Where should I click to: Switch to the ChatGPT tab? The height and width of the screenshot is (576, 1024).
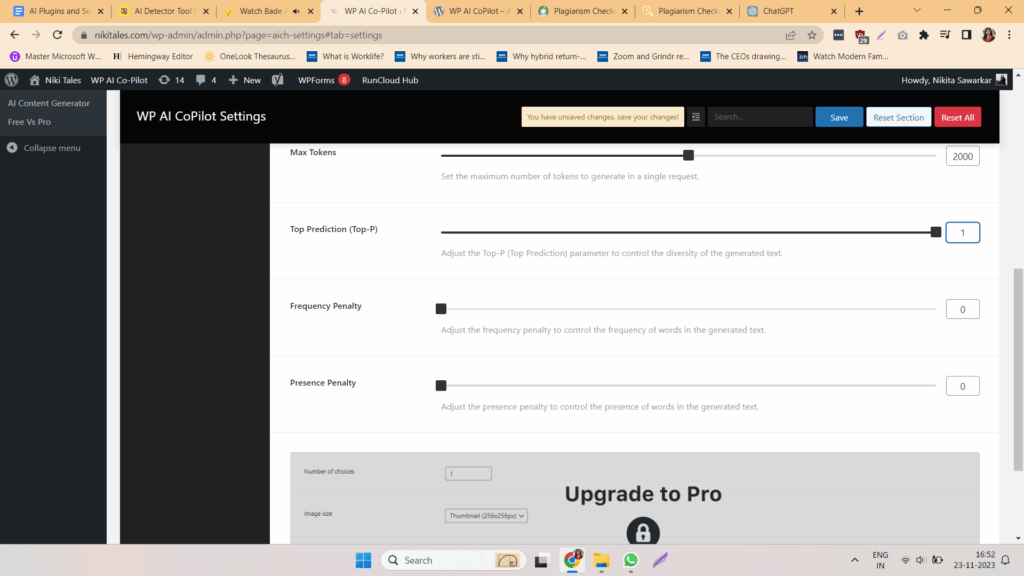[x=792, y=11]
